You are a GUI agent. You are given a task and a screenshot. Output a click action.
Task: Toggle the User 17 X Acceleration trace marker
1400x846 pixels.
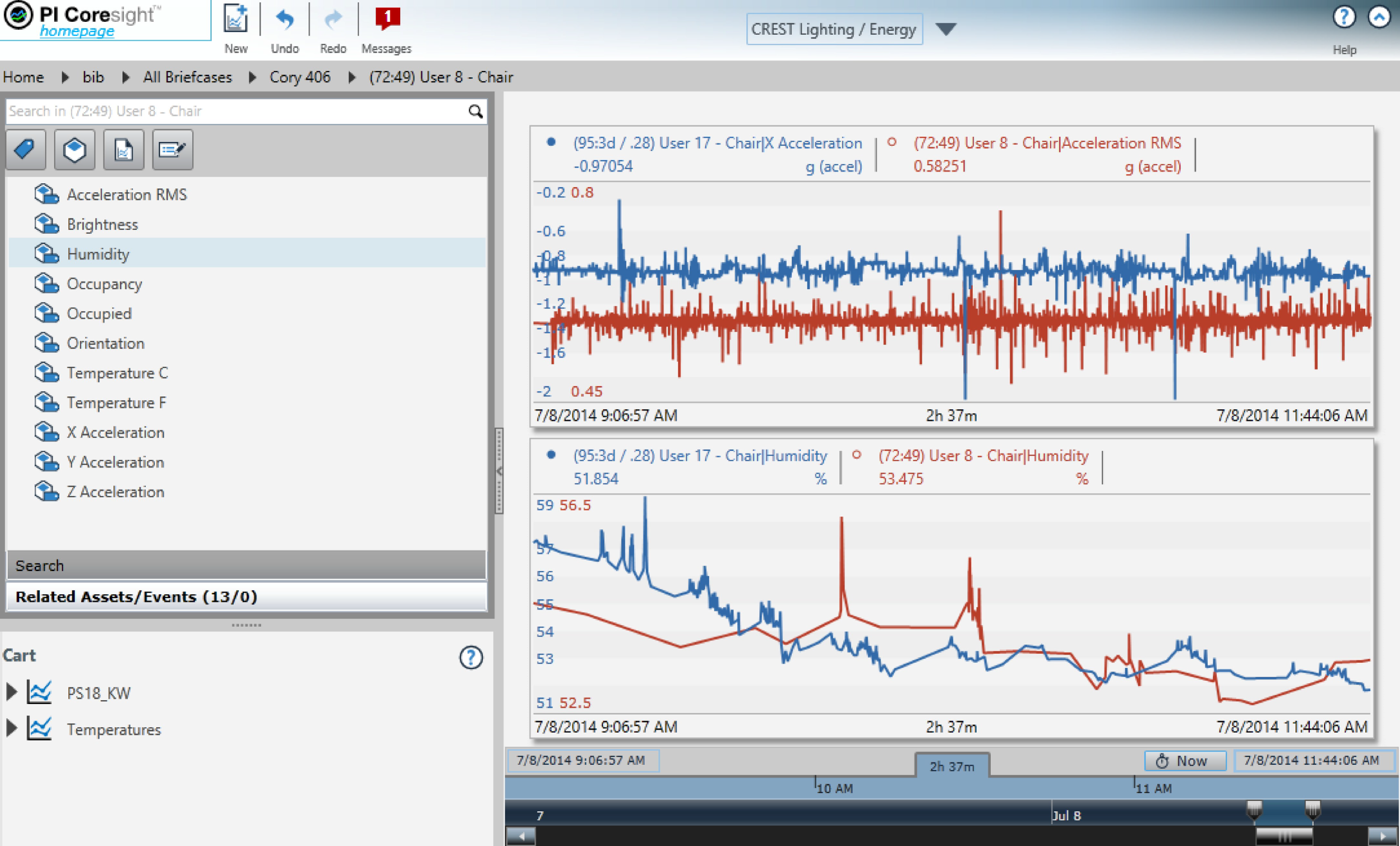point(551,142)
